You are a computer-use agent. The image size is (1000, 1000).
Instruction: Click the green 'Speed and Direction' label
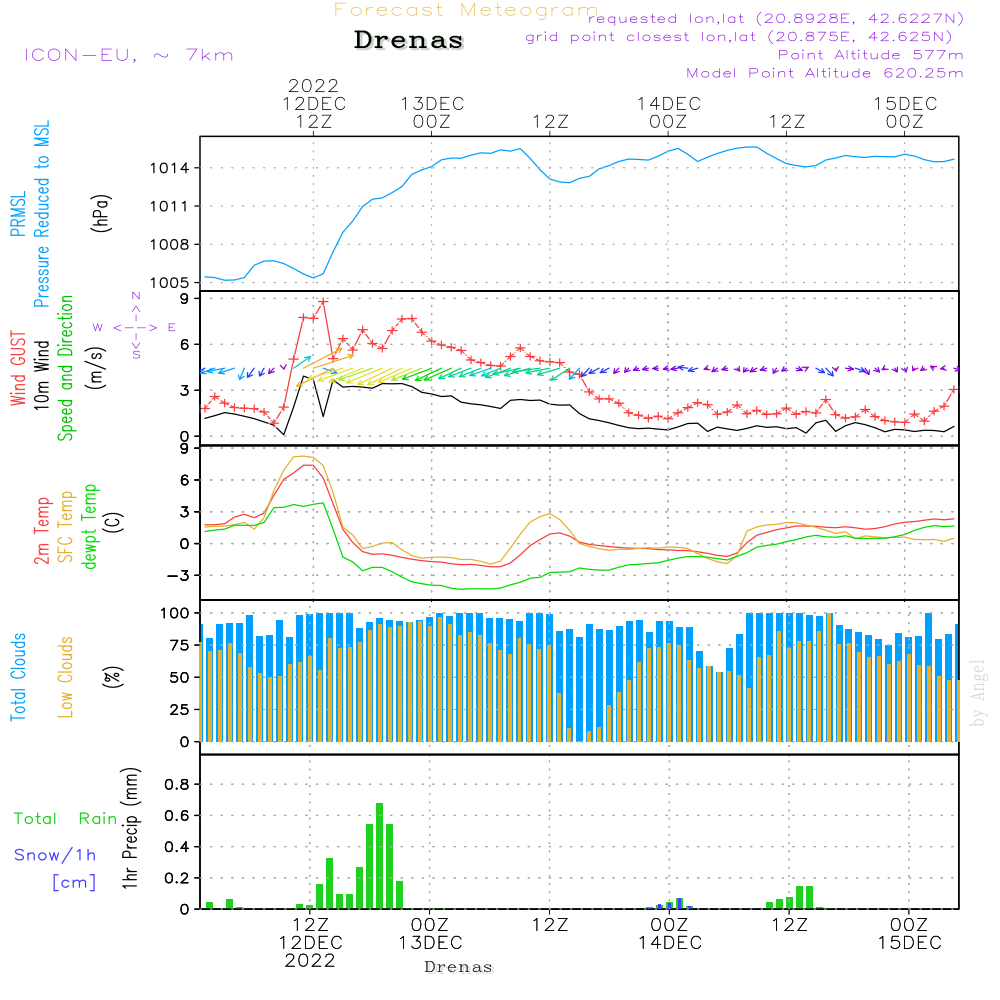[x=66, y=368]
